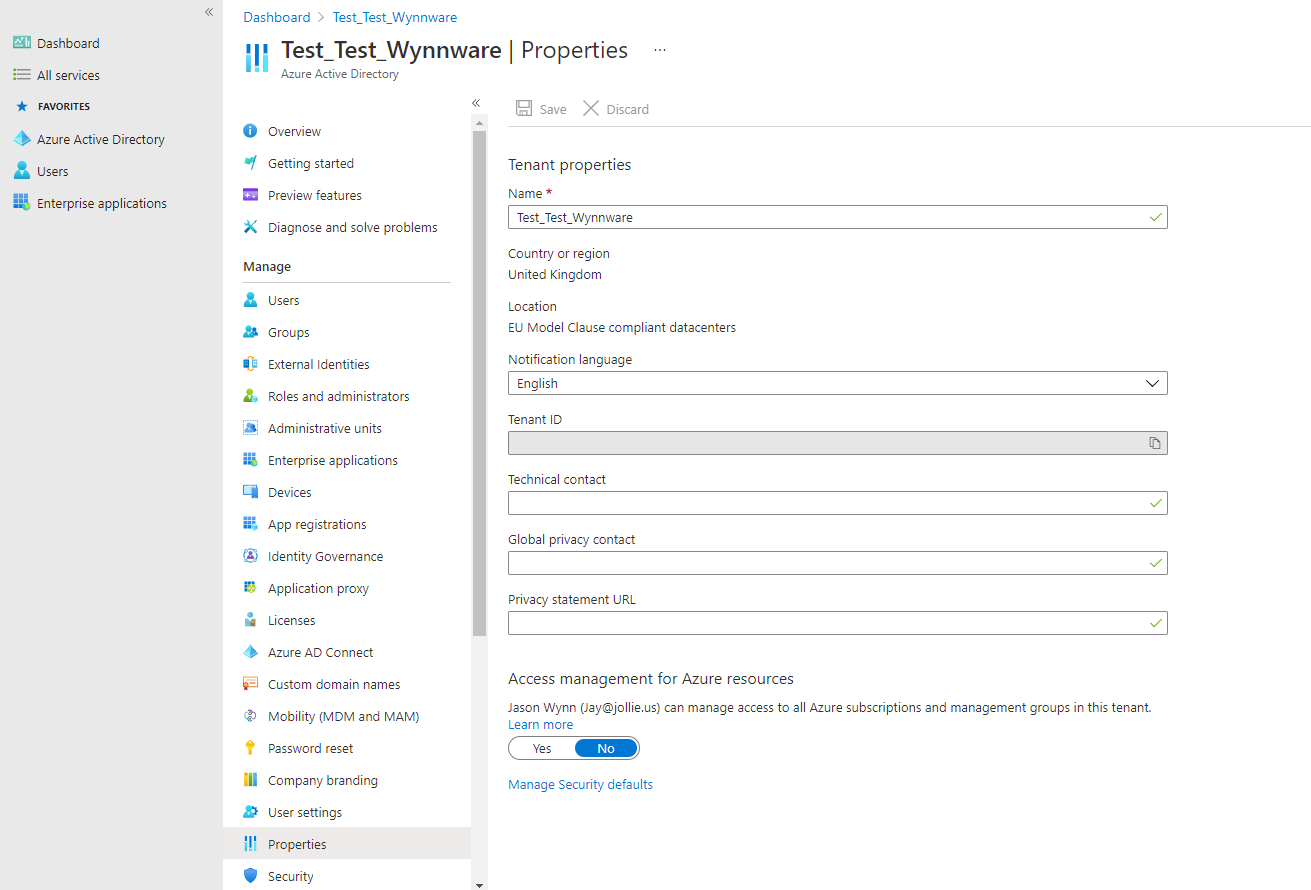Click the Name input field
The height and width of the screenshot is (890, 1311).
[x=837, y=217]
